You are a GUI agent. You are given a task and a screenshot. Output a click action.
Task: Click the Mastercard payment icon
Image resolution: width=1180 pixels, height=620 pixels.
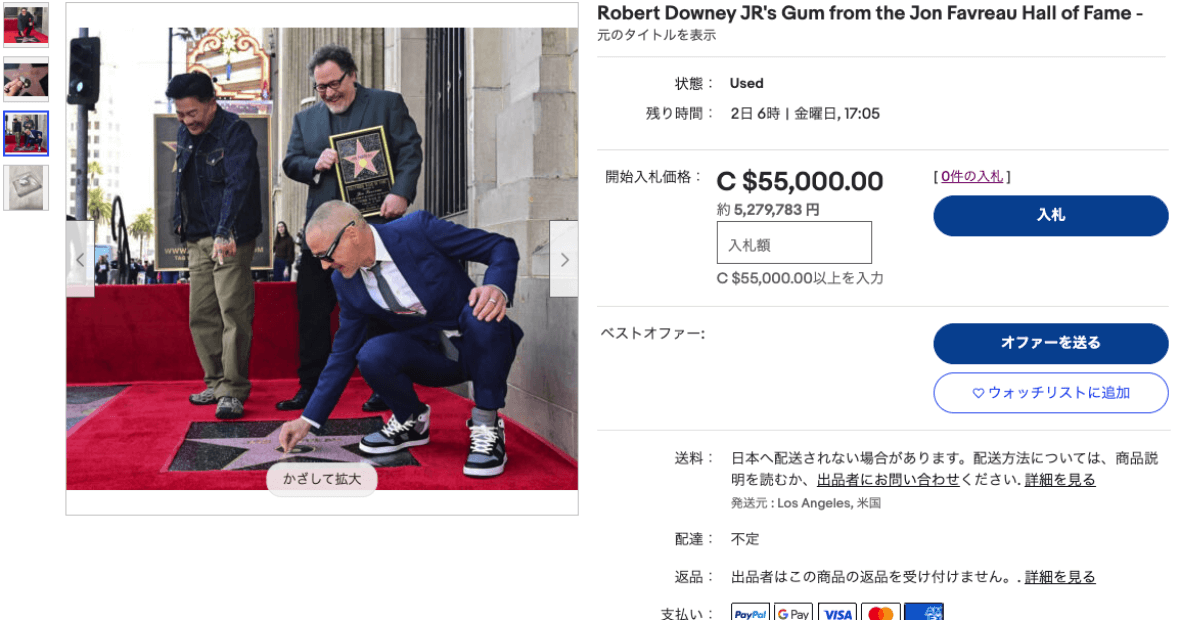pos(880,612)
